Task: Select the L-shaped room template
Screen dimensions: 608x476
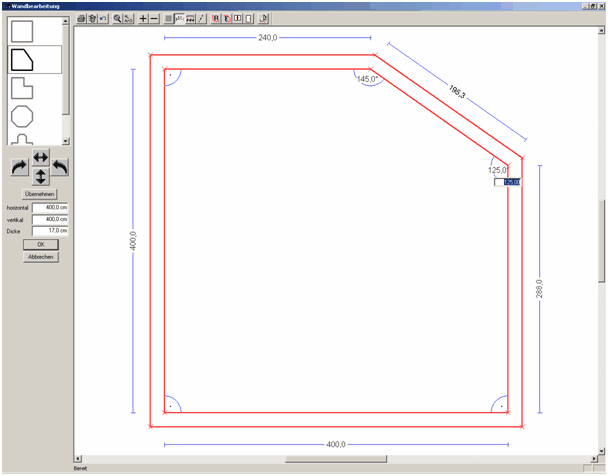Action: (x=22, y=88)
